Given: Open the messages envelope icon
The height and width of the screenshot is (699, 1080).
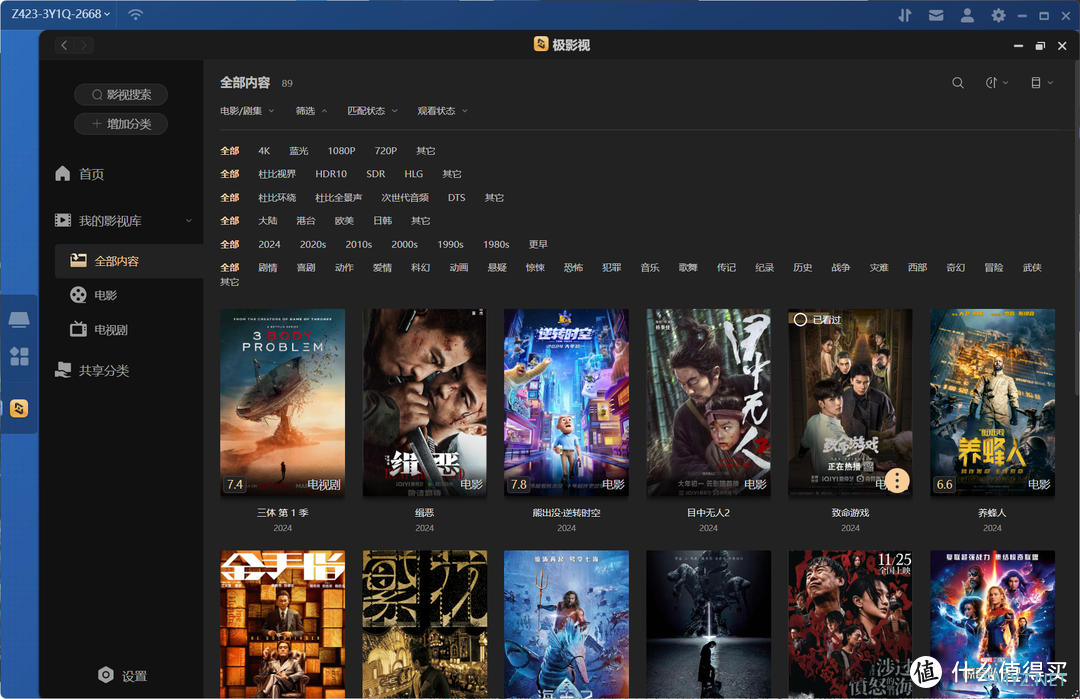Looking at the screenshot, I should pos(936,15).
